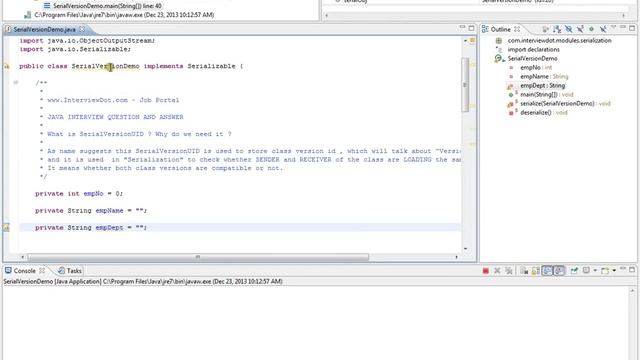This screenshot has width=640, height=360.
Task: Pin the Console view
Action: coord(574,271)
